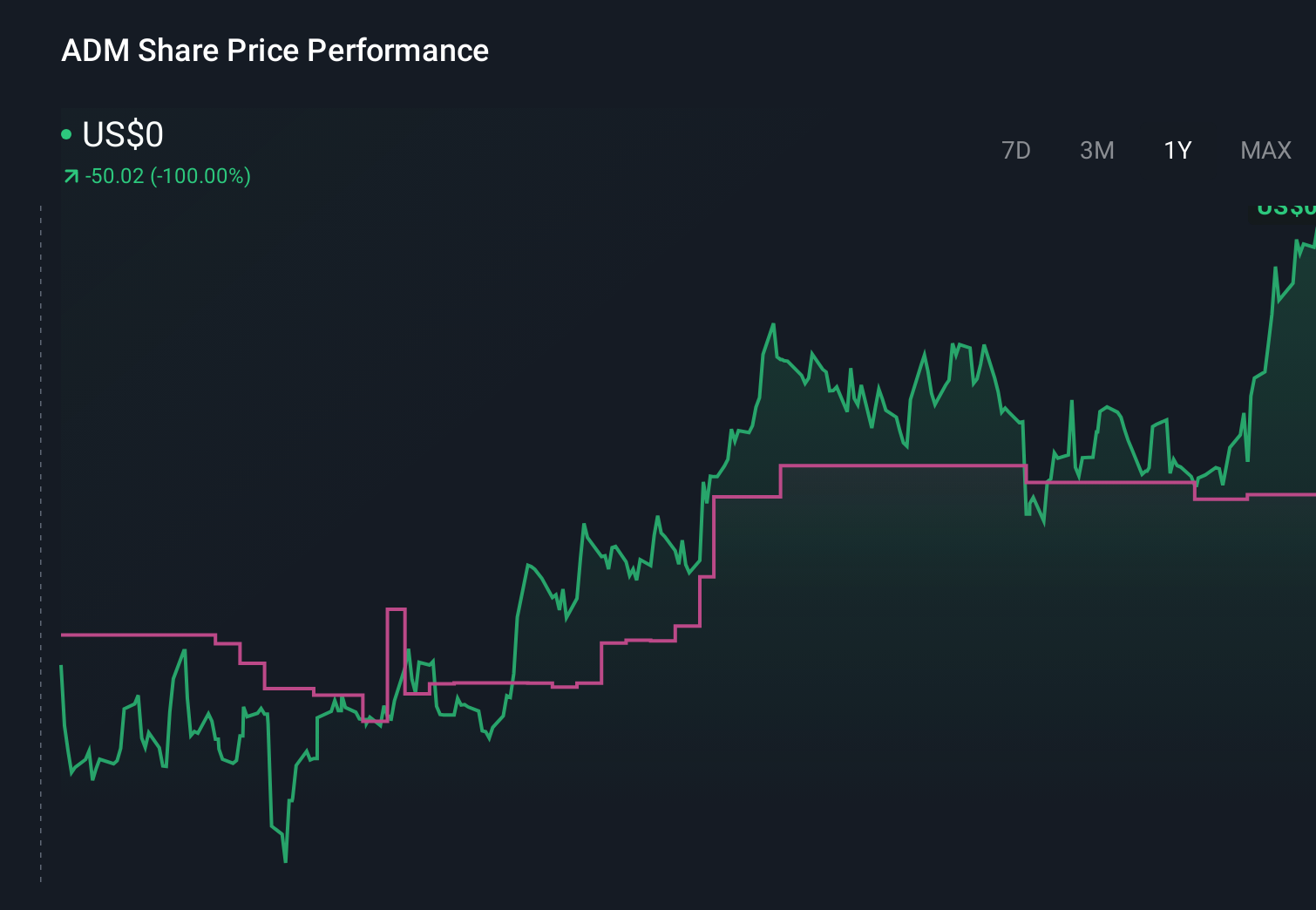Click the US$0 price value
The width and height of the screenshot is (1316, 910).
122,135
